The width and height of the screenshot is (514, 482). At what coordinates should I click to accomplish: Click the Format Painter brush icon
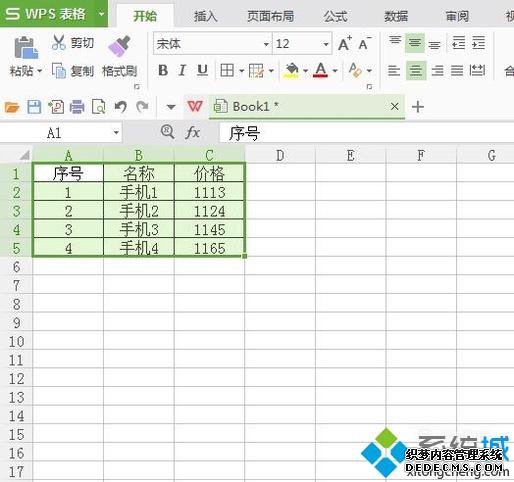(119, 46)
